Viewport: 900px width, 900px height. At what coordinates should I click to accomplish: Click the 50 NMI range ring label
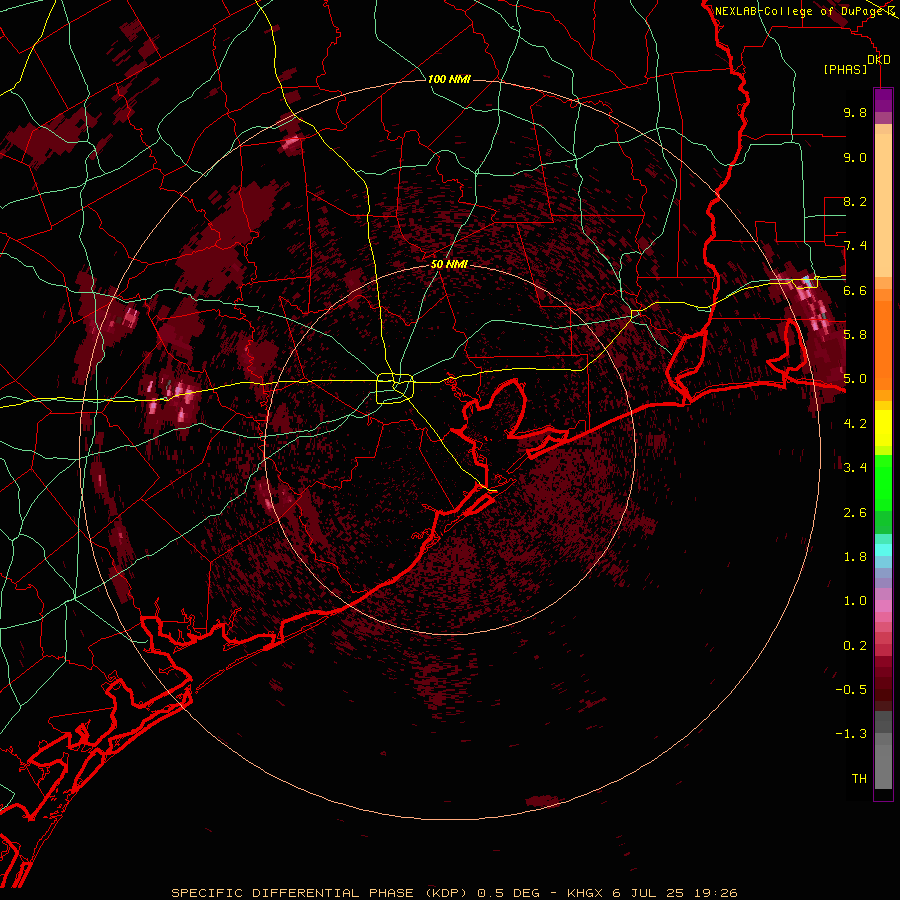[449, 264]
